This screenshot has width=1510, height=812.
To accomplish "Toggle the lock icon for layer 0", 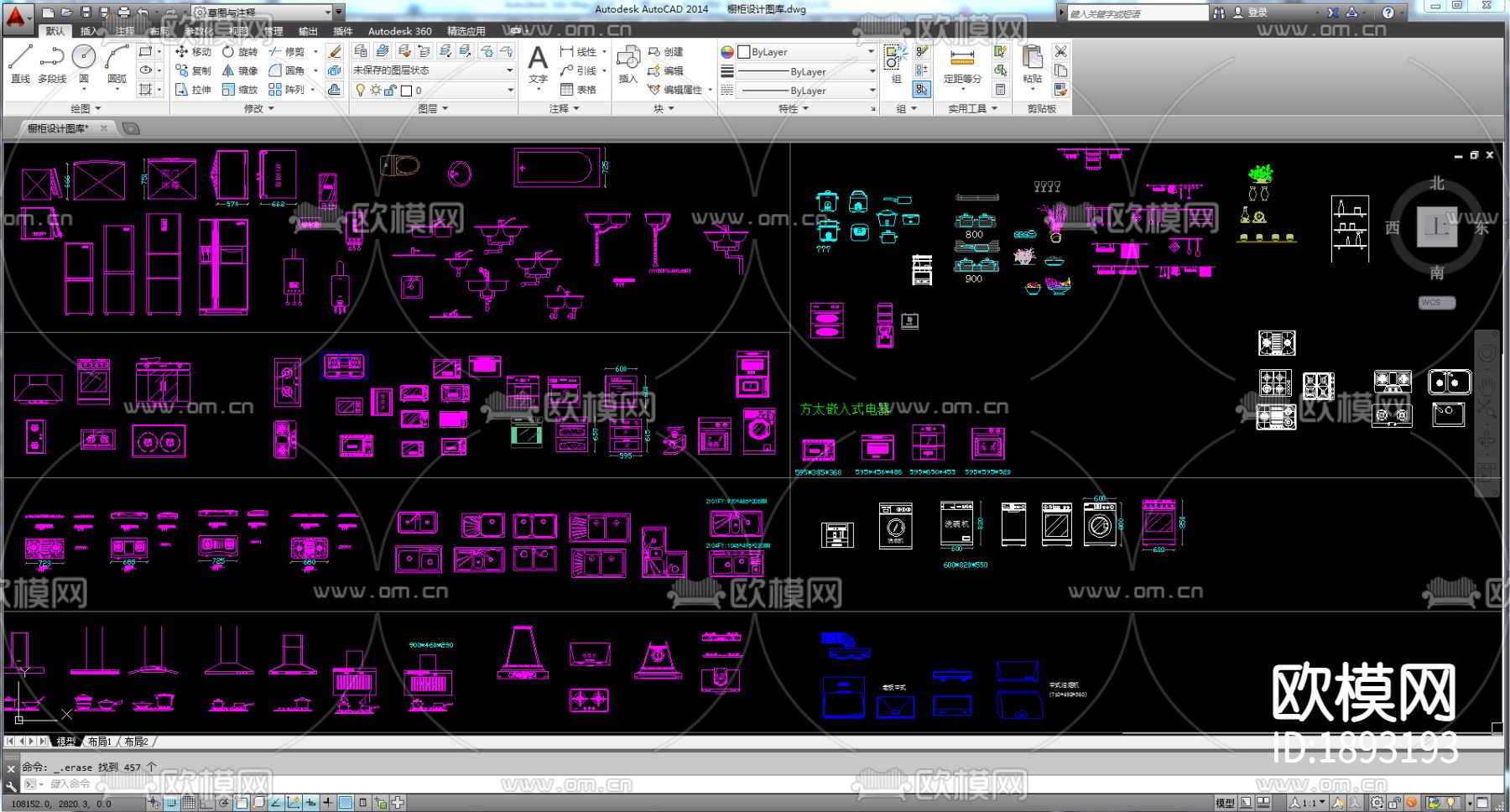I will (390, 90).
